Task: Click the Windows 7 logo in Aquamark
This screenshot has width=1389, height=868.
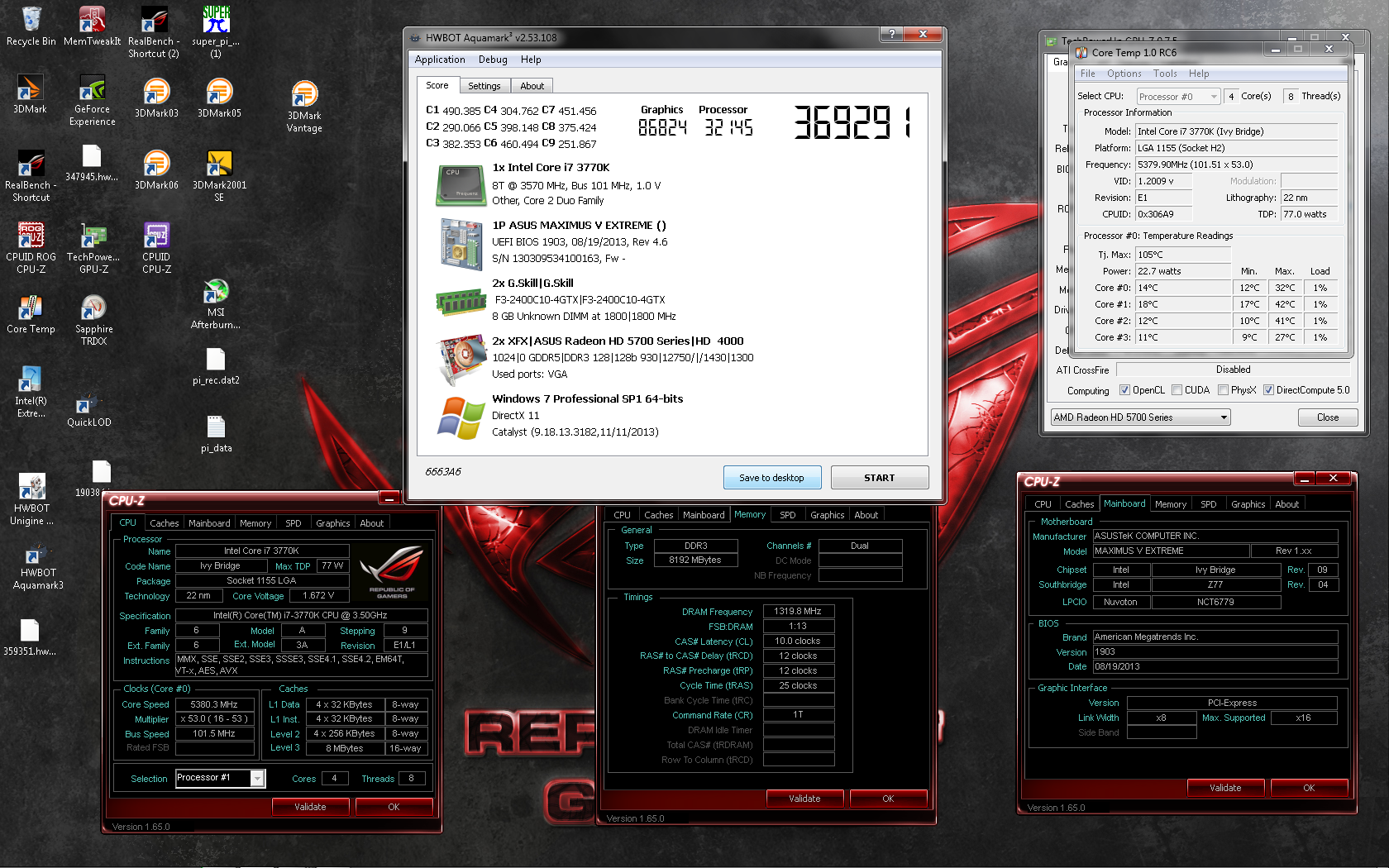Action: pos(461,417)
